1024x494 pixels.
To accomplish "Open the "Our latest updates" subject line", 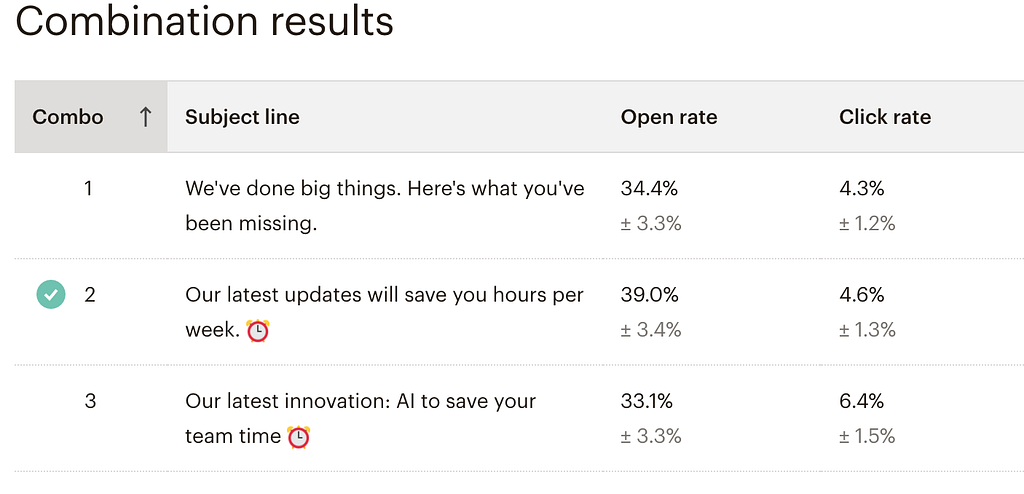I will point(384,295).
